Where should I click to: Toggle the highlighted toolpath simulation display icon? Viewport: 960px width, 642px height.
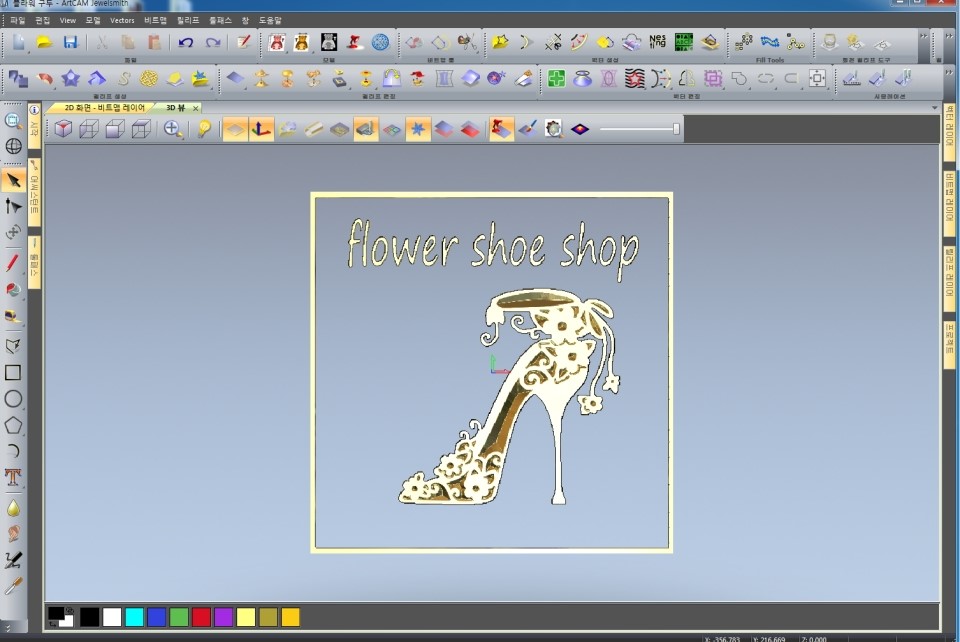pos(366,129)
